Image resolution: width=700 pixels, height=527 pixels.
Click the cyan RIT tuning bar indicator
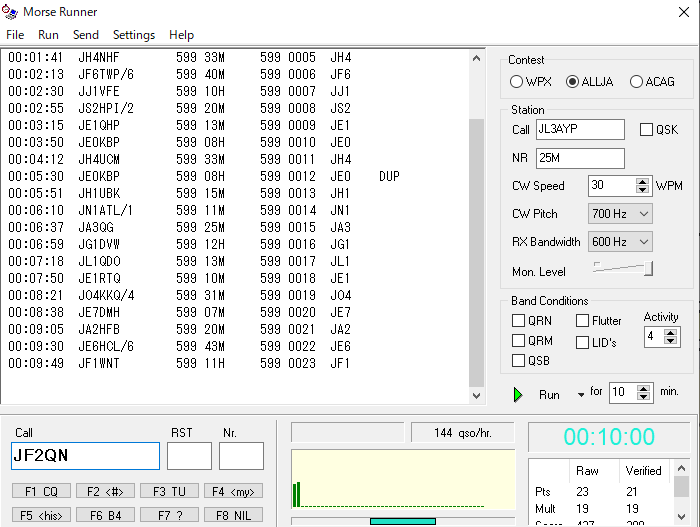pyautogui.click(x=403, y=521)
